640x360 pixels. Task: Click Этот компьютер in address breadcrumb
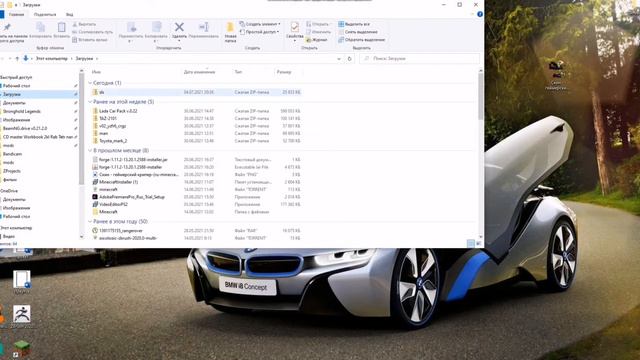(x=51, y=59)
